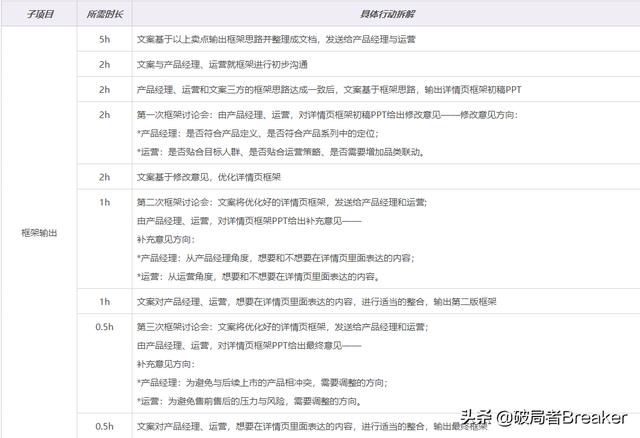This screenshot has width=640, height=438.
Task: Select duration of 优化详情页框架 row
Action: [x=104, y=177]
